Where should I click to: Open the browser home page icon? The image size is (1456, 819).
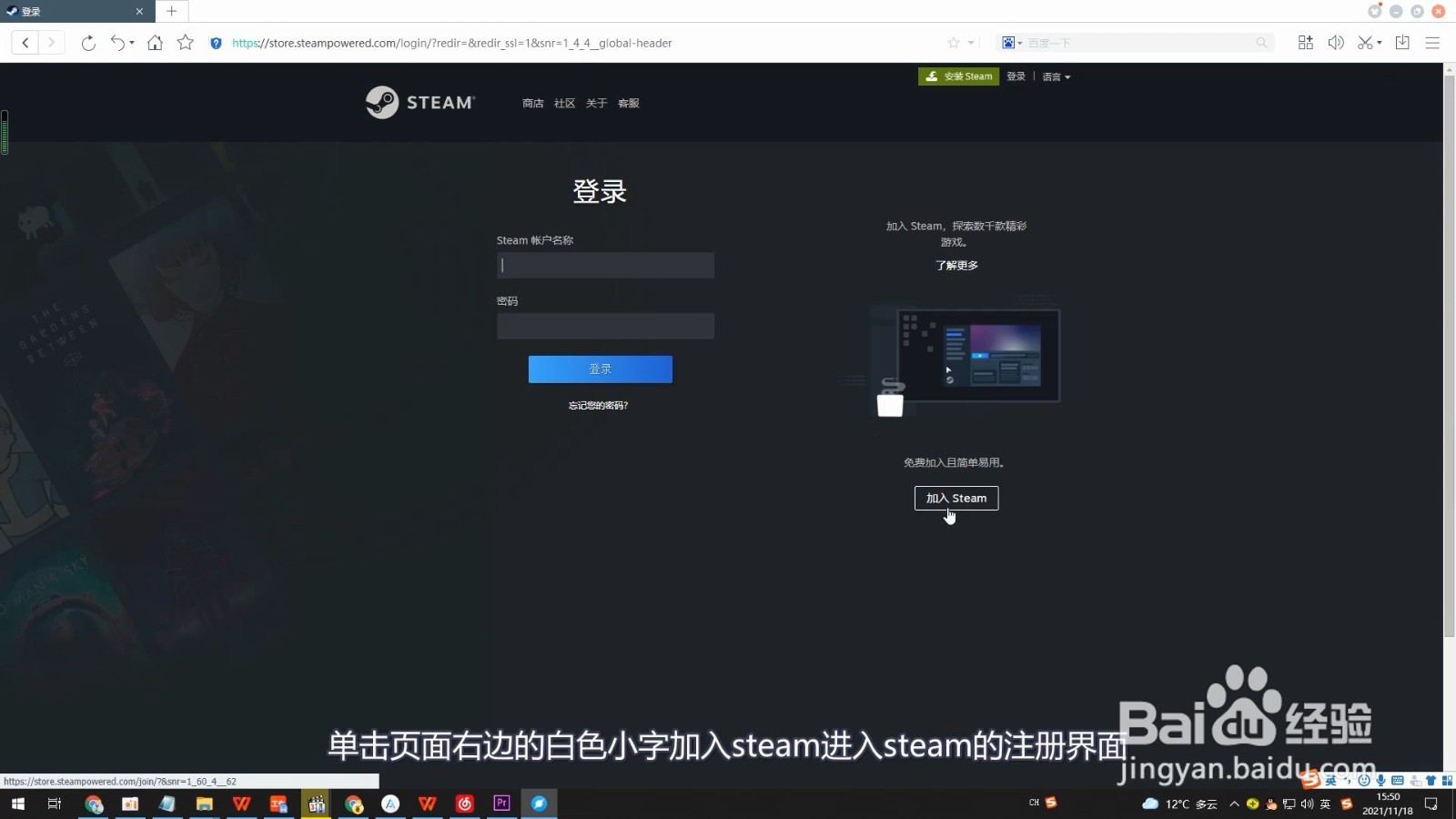(155, 43)
